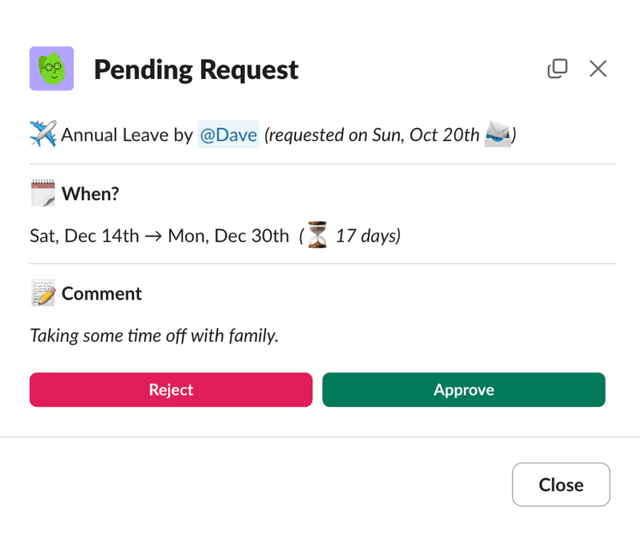Image resolution: width=640 pixels, height=558 pixels.
Task: Approve the annual leave request
Action: coord(463,390)
